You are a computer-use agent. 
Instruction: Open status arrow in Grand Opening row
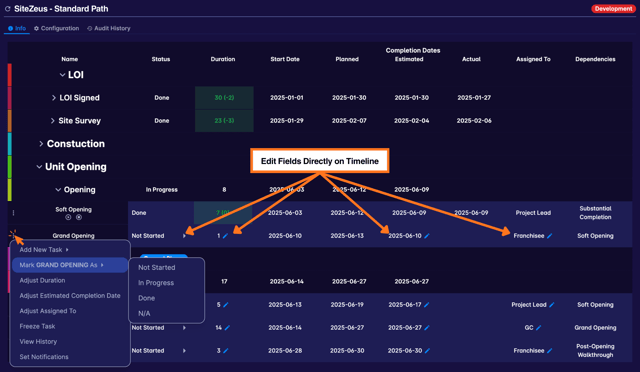[184, 236]
